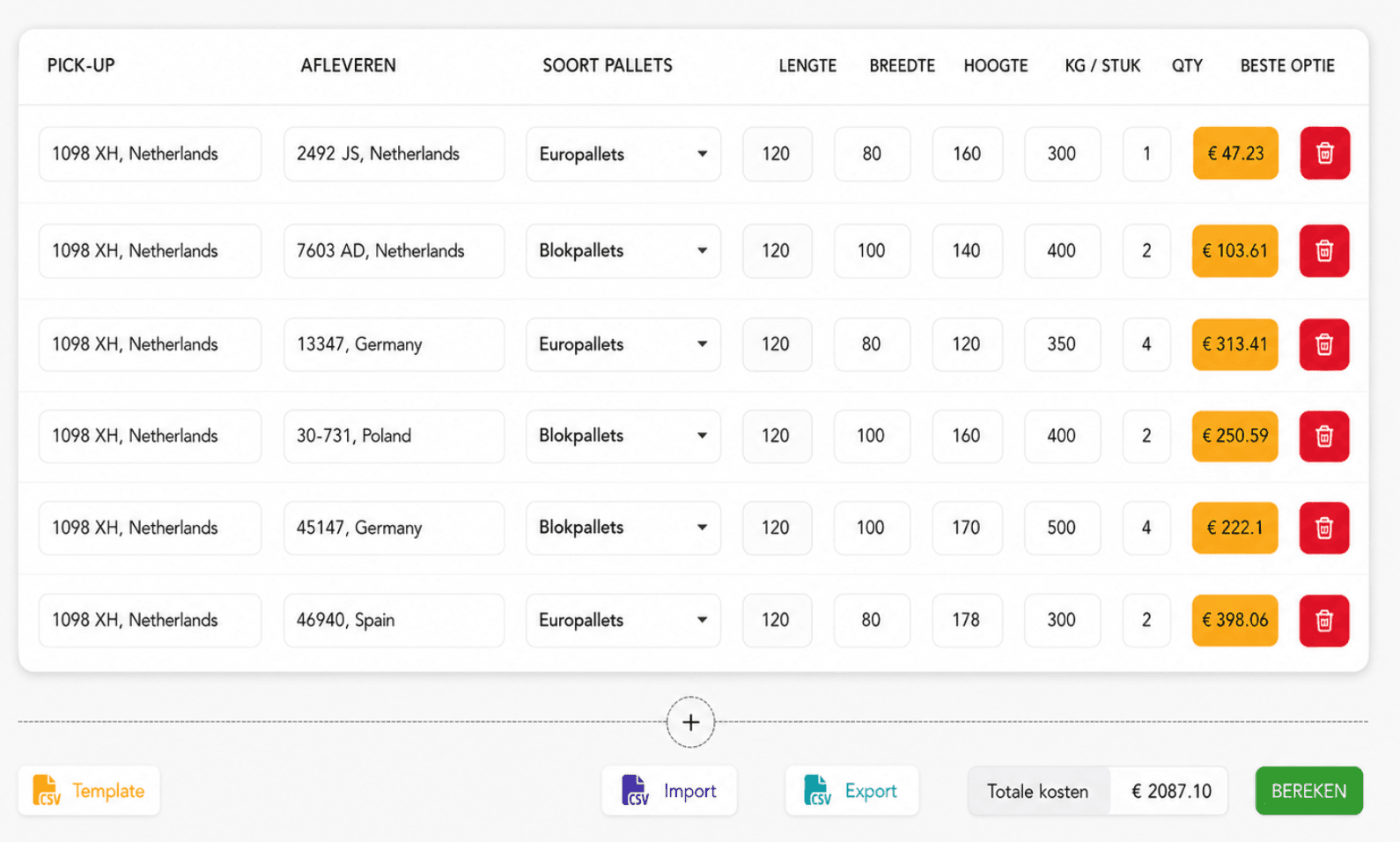Image resolution: width=1400 pixels, height=842 pixels.
Task: Click the green BEREKEN button
Action: [1308, 790]
